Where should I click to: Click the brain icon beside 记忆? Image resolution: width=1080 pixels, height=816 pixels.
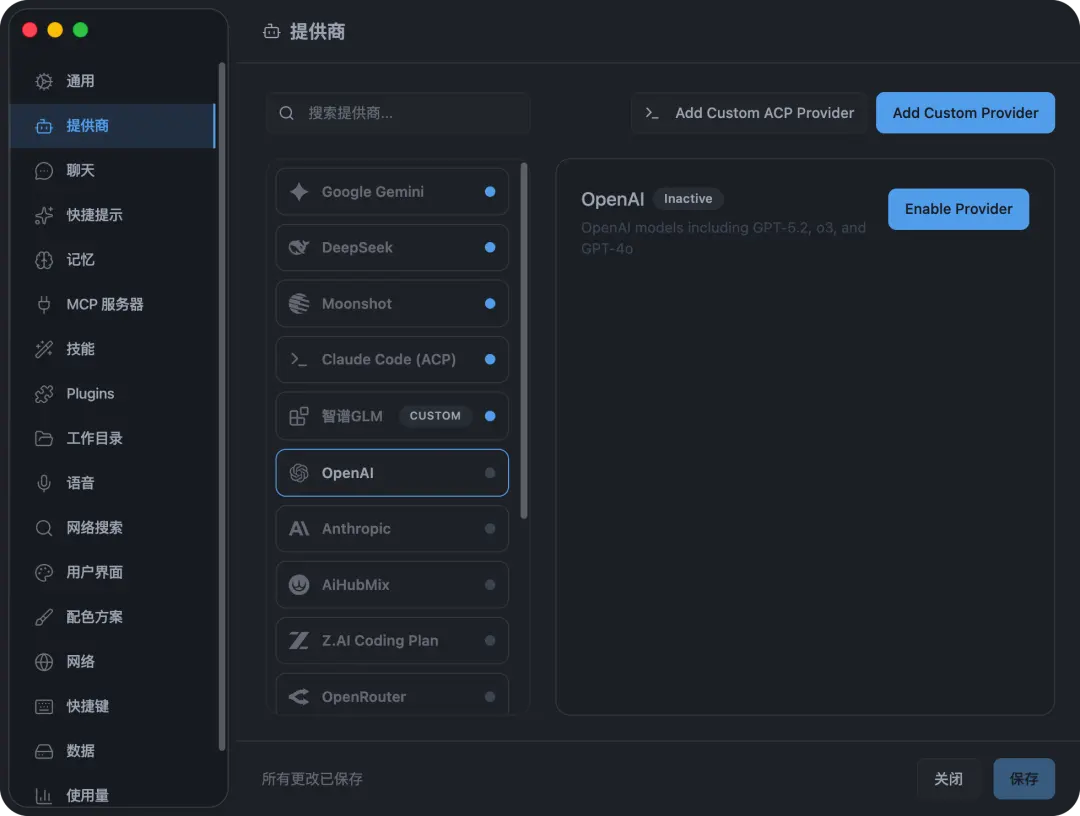[x=44, y=260]
